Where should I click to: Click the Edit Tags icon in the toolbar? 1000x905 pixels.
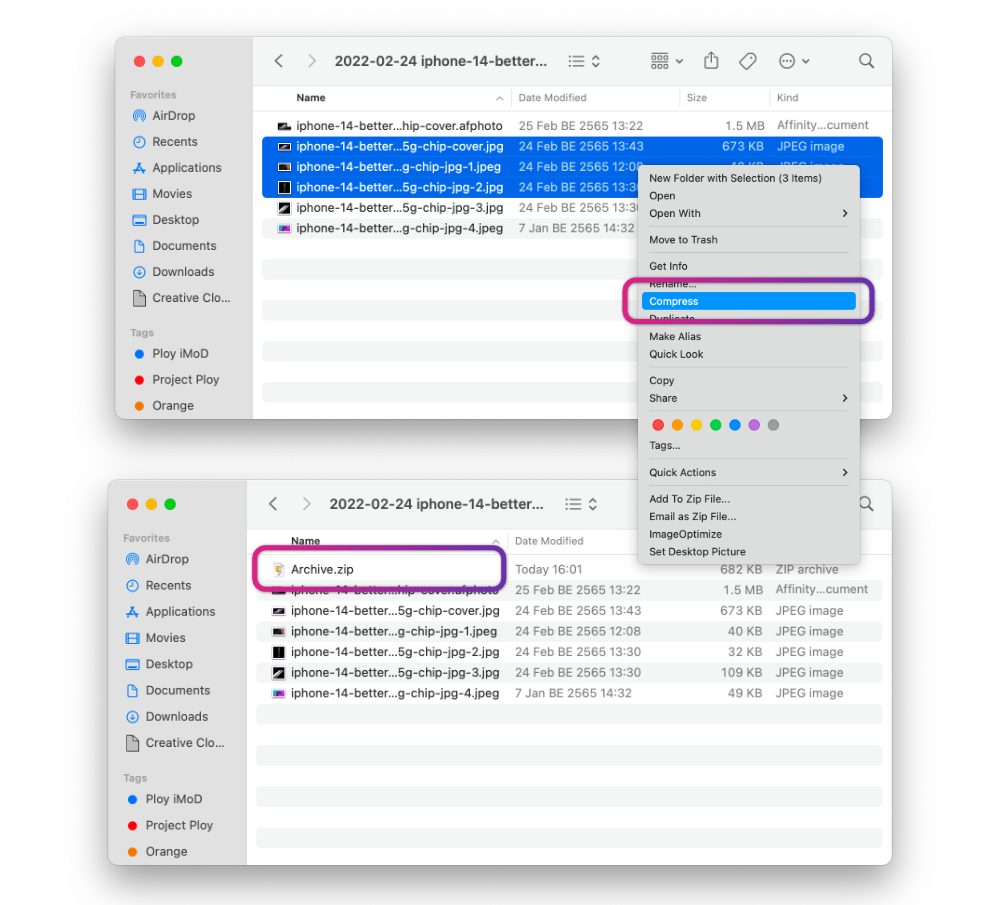tap(748, 61)
